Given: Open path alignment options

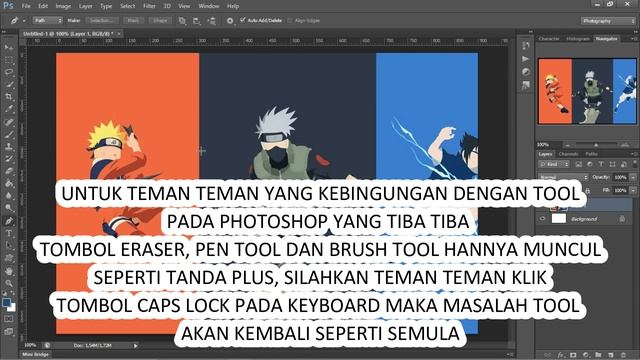Looking at the screenshot, I should coord(197,20).
